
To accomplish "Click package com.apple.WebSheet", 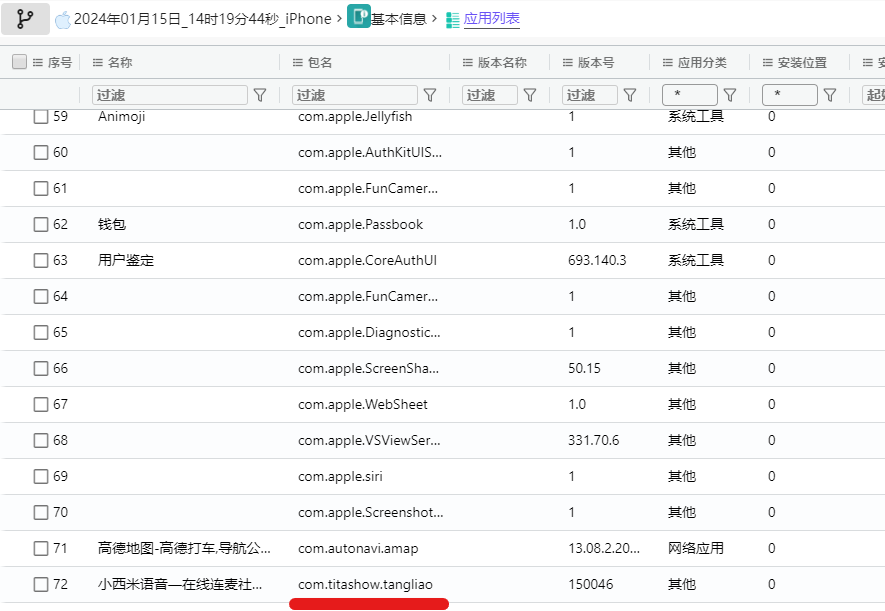I will [x=363, y=405].
